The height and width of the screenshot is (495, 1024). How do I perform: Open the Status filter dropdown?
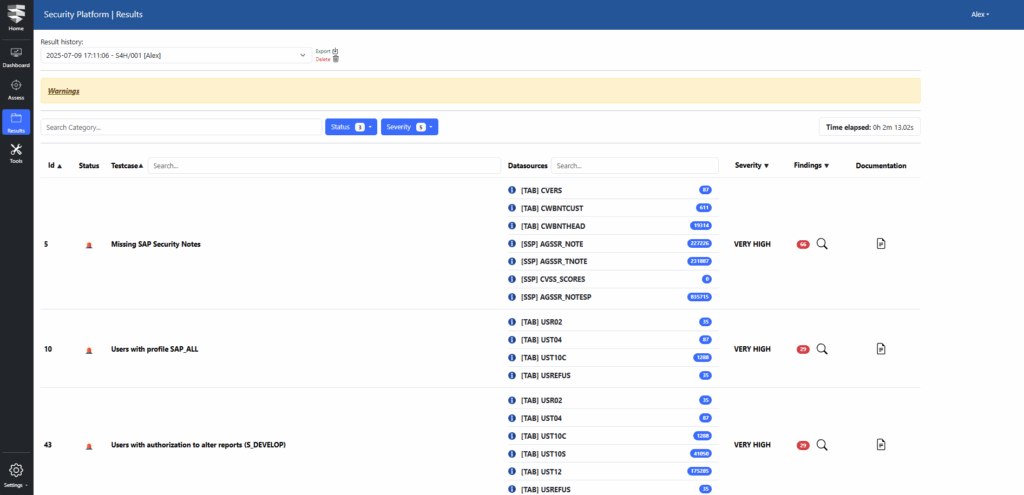[351, 127]
